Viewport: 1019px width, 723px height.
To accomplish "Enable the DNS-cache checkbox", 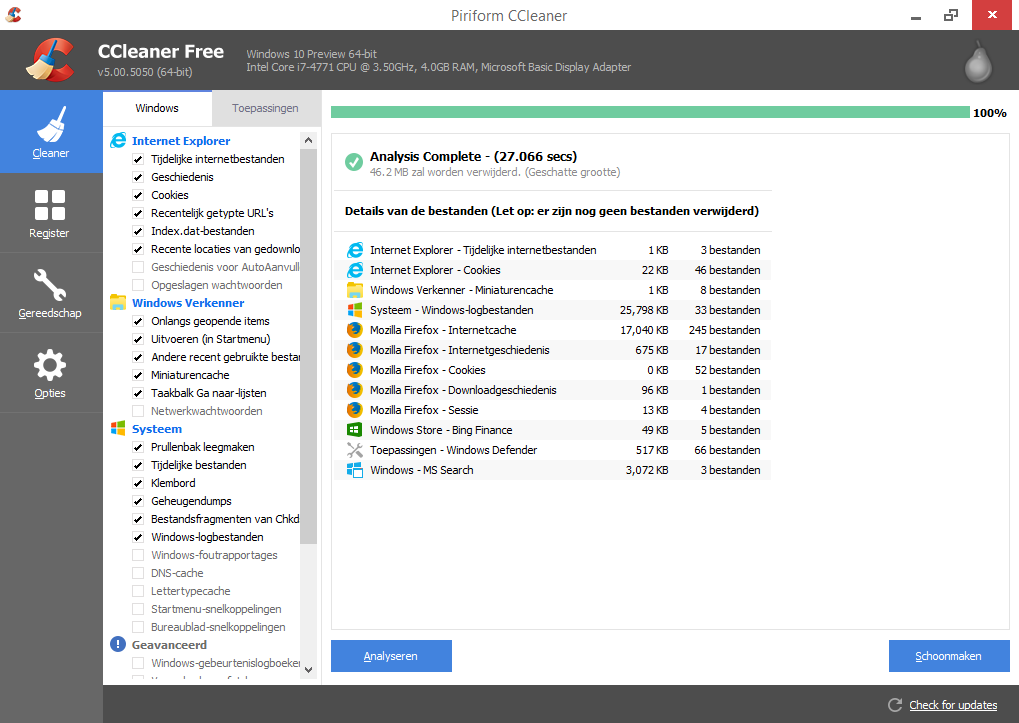I will [x=139, y=573].
